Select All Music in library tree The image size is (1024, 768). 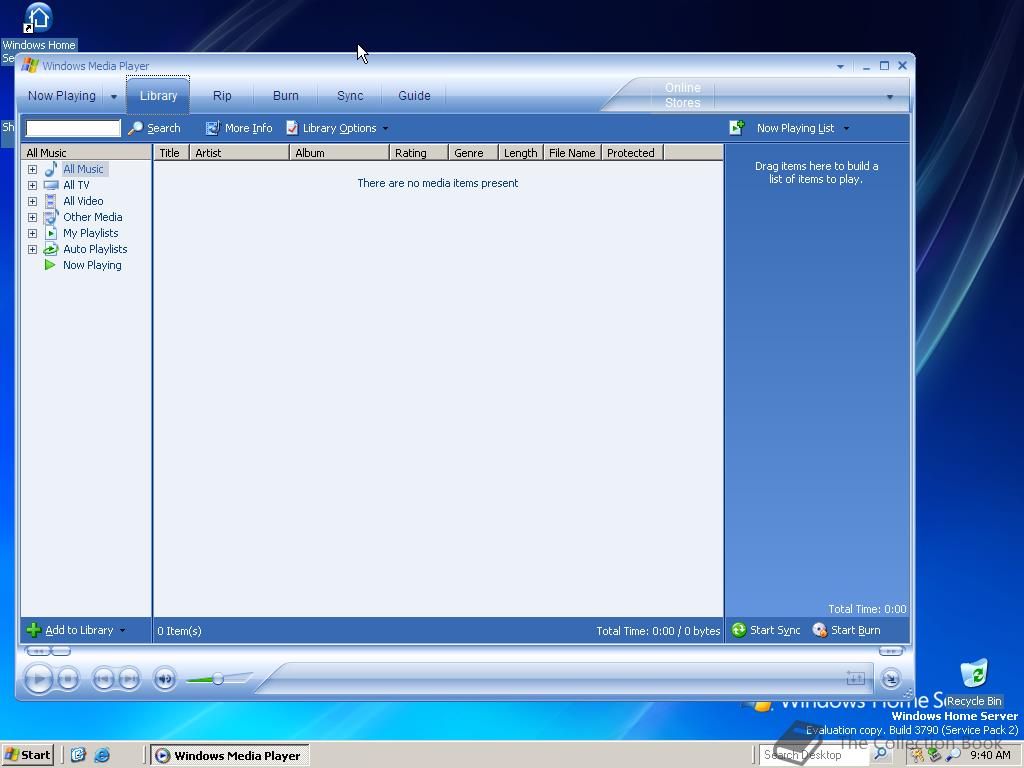click(x=83, y=169)
